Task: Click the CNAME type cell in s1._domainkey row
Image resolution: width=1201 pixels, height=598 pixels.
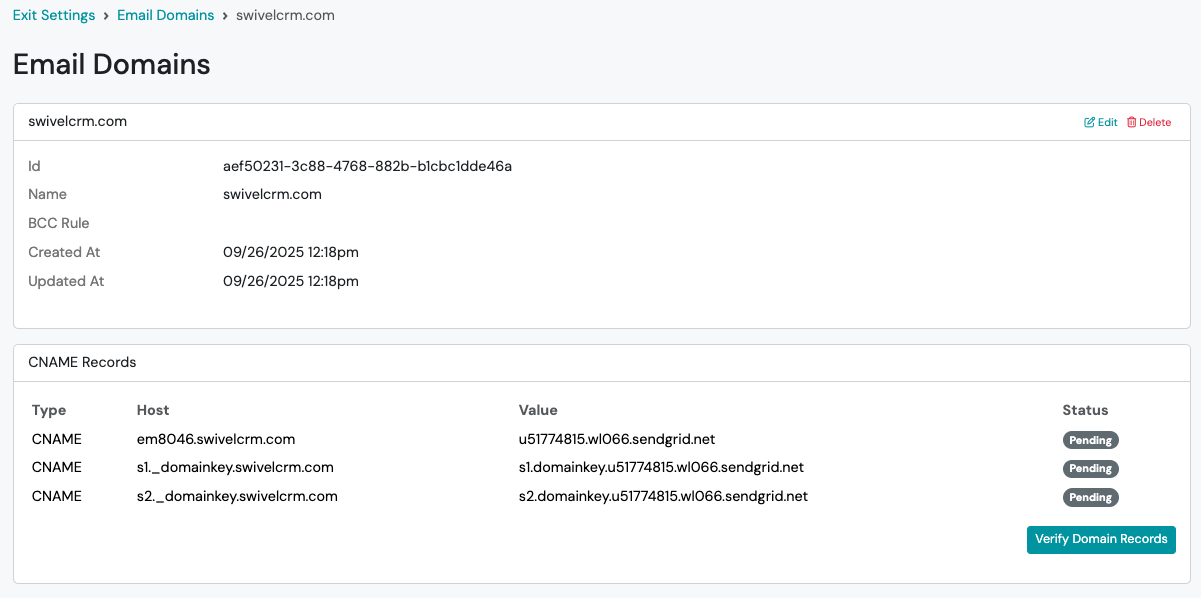Action: click(x=57, y=467)
